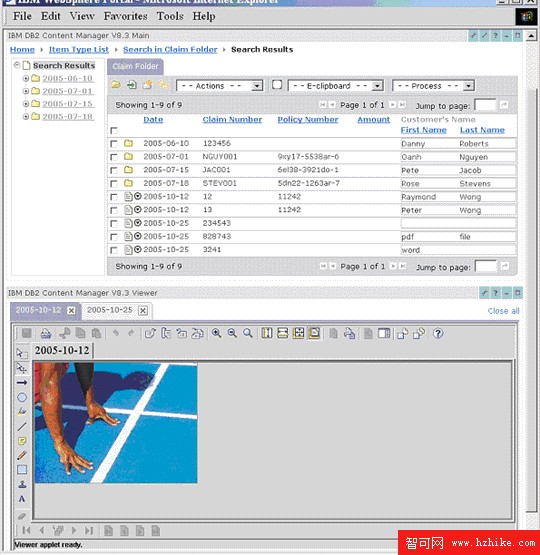The height and width of the screenshot is (555, 540).
Task: Go to the previous page in viewer
Action: [x=42, y=530]
